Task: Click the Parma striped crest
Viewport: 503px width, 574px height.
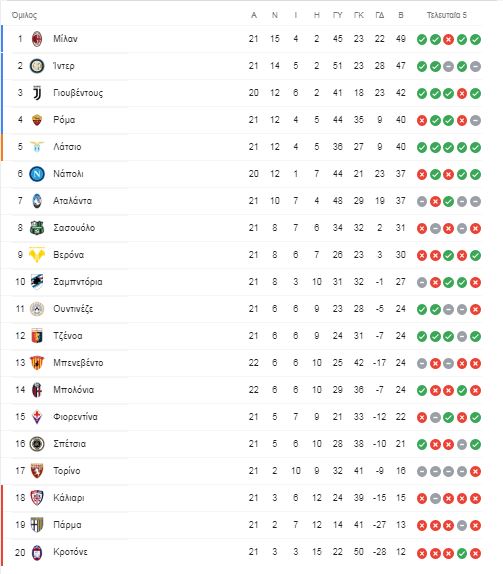Action: point(37,525)
